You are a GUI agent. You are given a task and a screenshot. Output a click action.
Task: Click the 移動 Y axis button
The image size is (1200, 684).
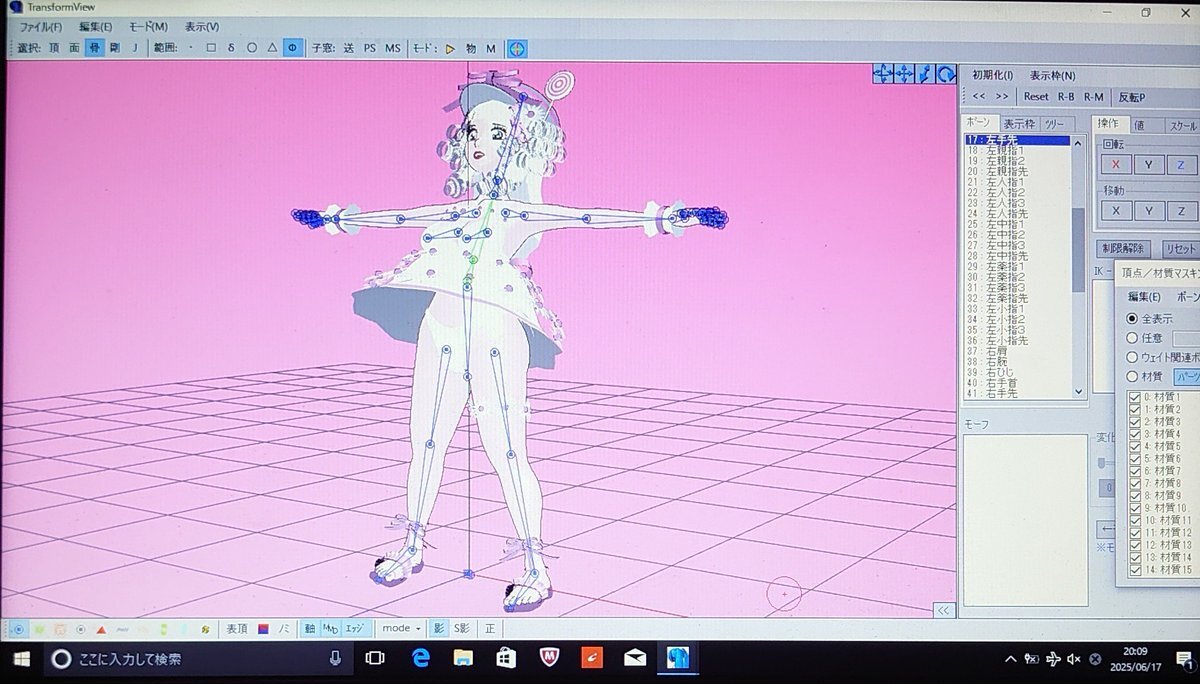[x=1149, y=210]
